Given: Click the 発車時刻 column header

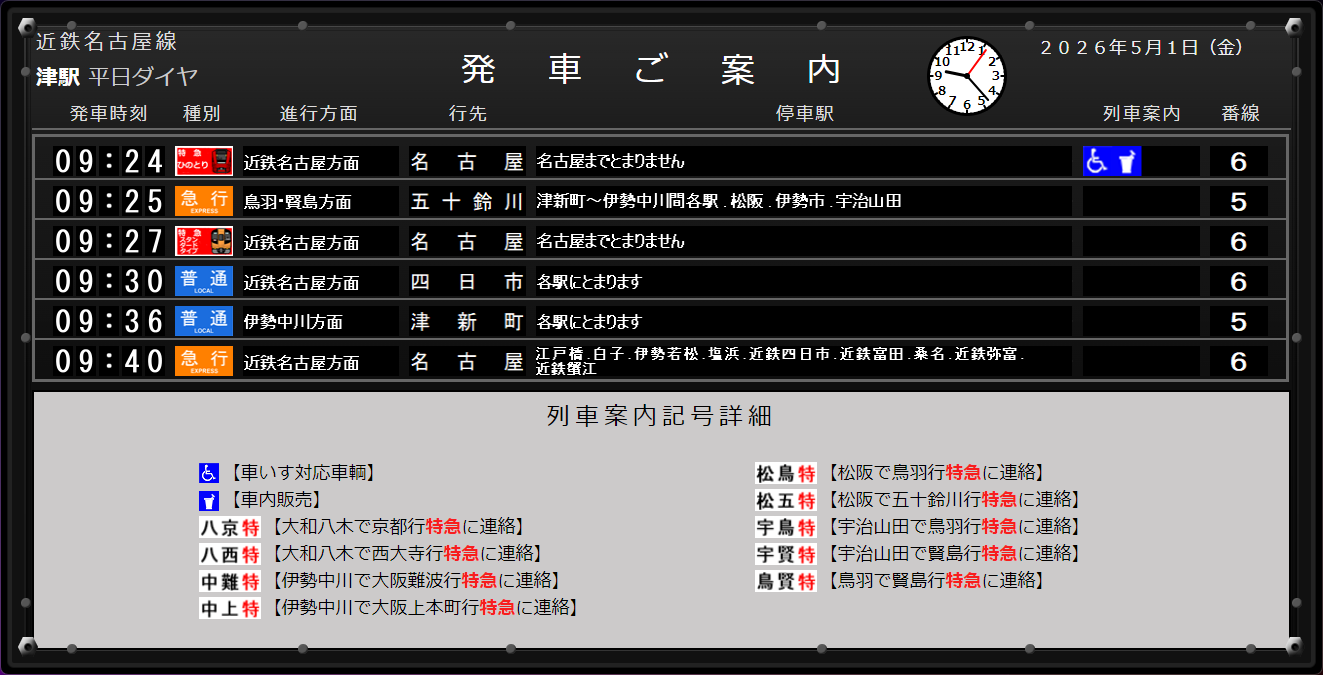Looking at the screenshot, I should pyautogui.click(x=108, y=113).
